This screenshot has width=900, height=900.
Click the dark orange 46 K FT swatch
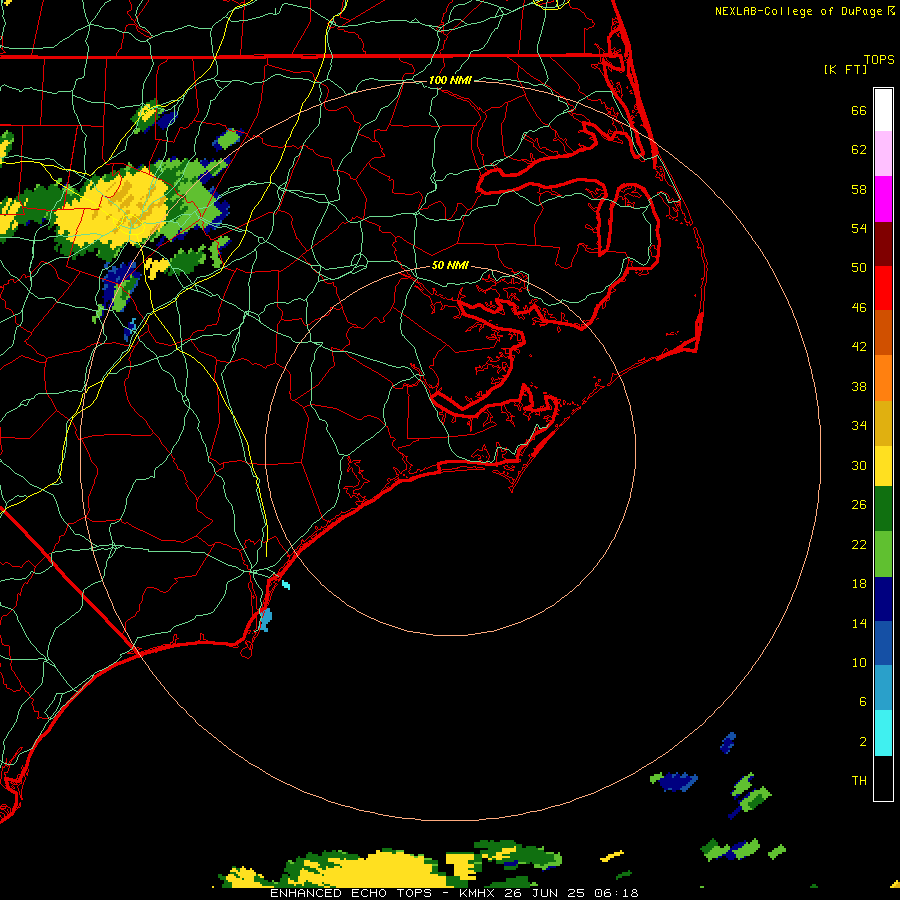[883, 332]
